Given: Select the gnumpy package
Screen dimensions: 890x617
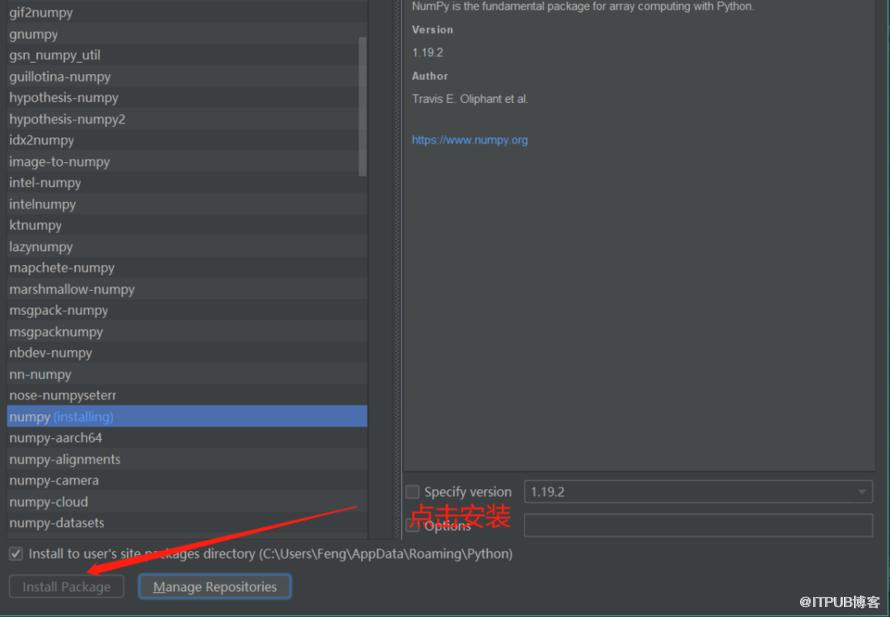Looking at the screenshot, I should pos(187,34).
